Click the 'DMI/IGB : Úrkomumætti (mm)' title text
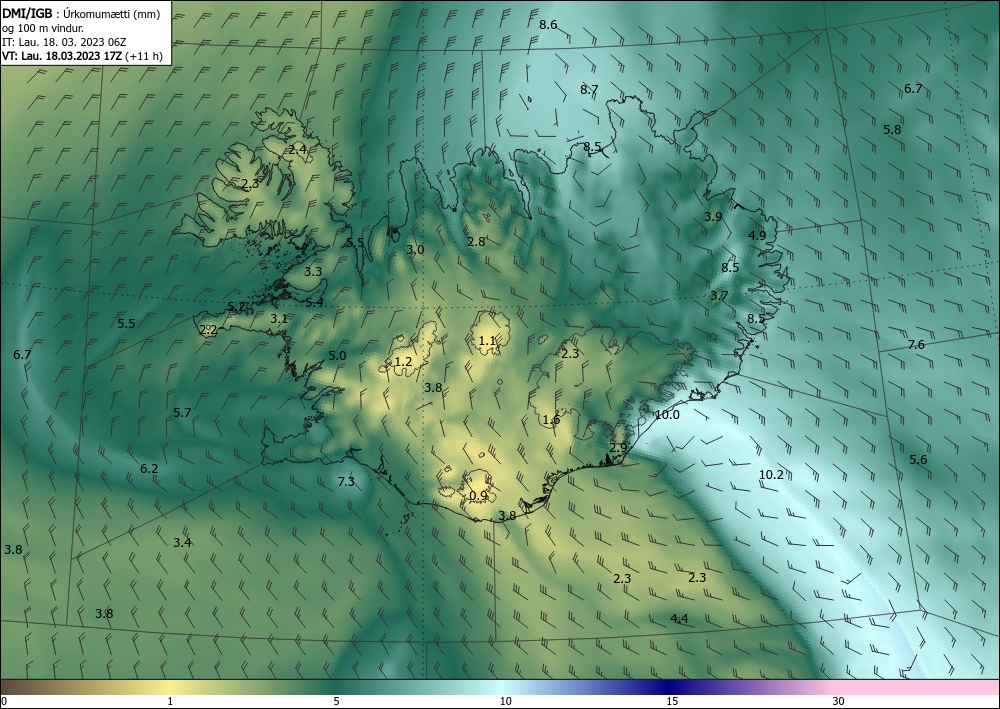 coord(81,14)
